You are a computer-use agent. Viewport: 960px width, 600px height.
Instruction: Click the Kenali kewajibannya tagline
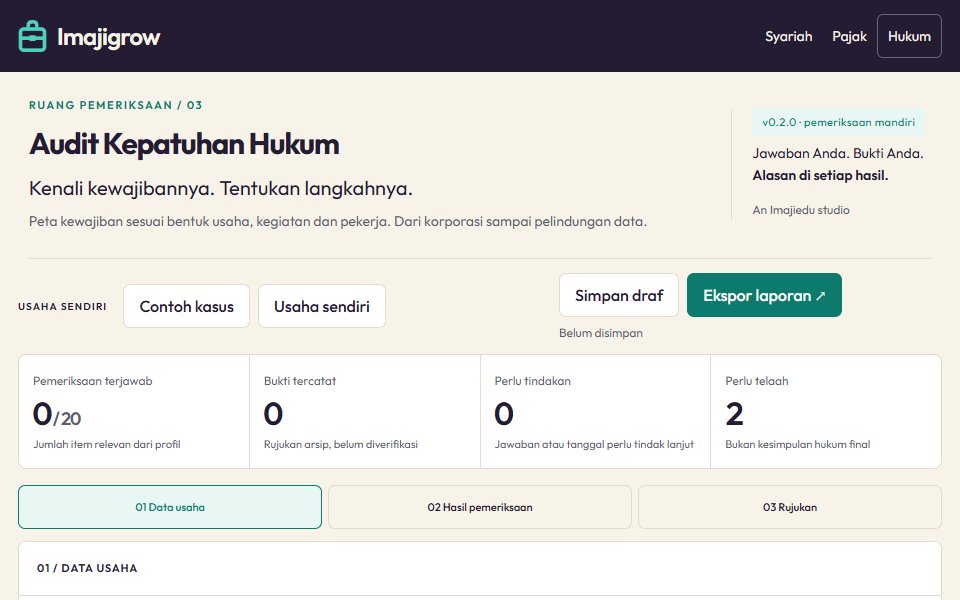pos(221,189)
